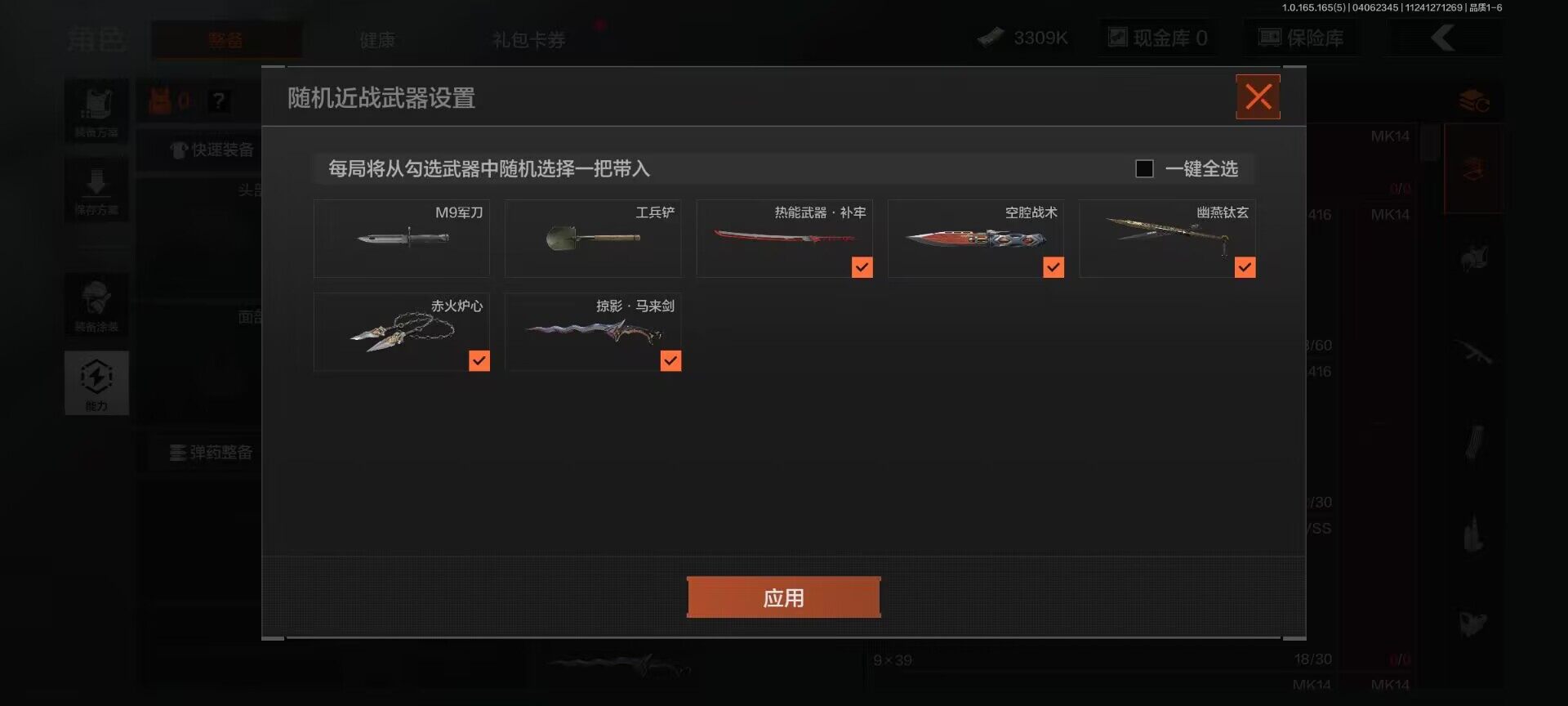The width and height of the screenshot is (1568, 706).
Task: Open the 装备涂装 helmet skin icon
Action: point(96,305)
